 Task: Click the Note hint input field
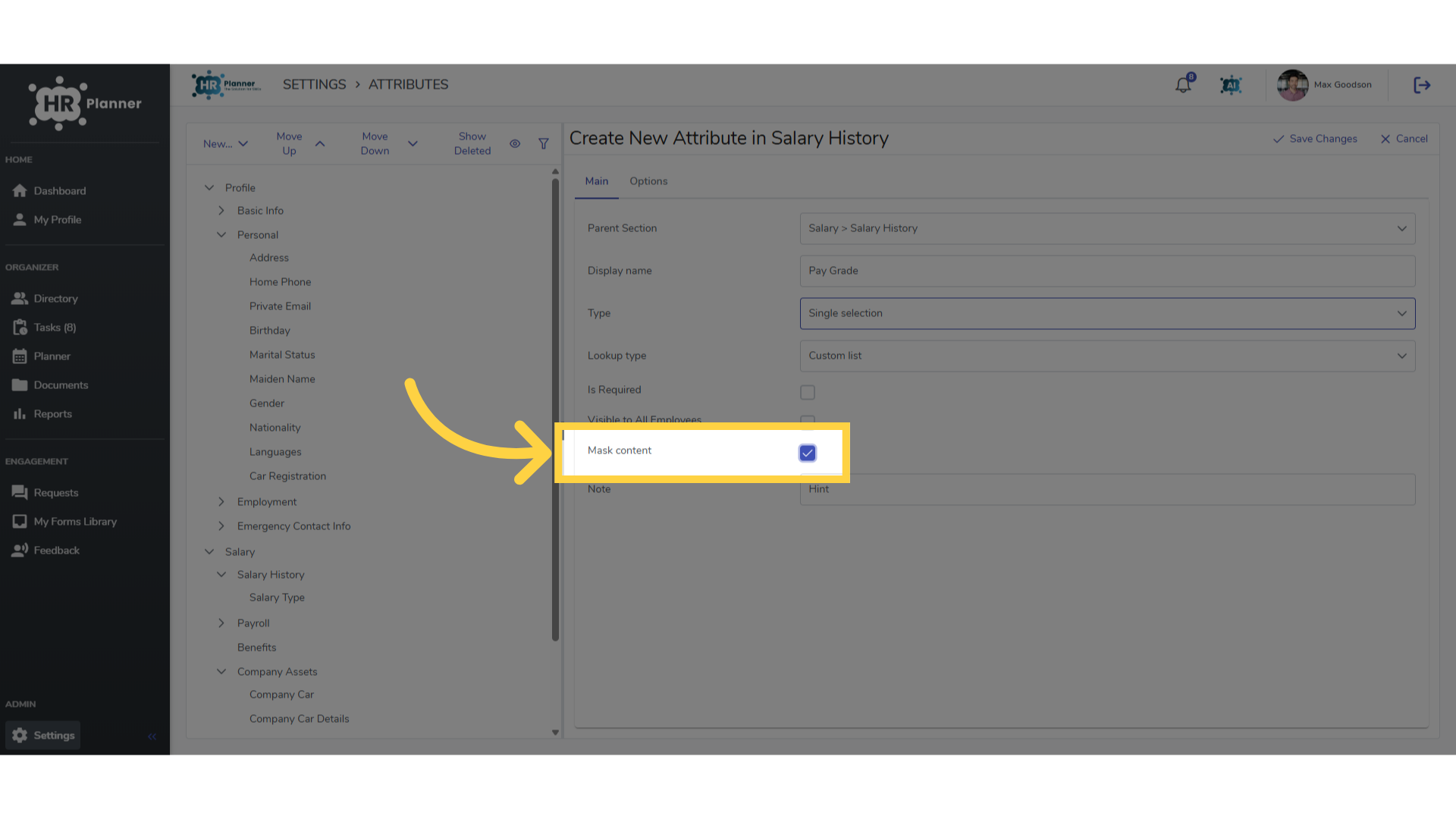[1107, 489]
